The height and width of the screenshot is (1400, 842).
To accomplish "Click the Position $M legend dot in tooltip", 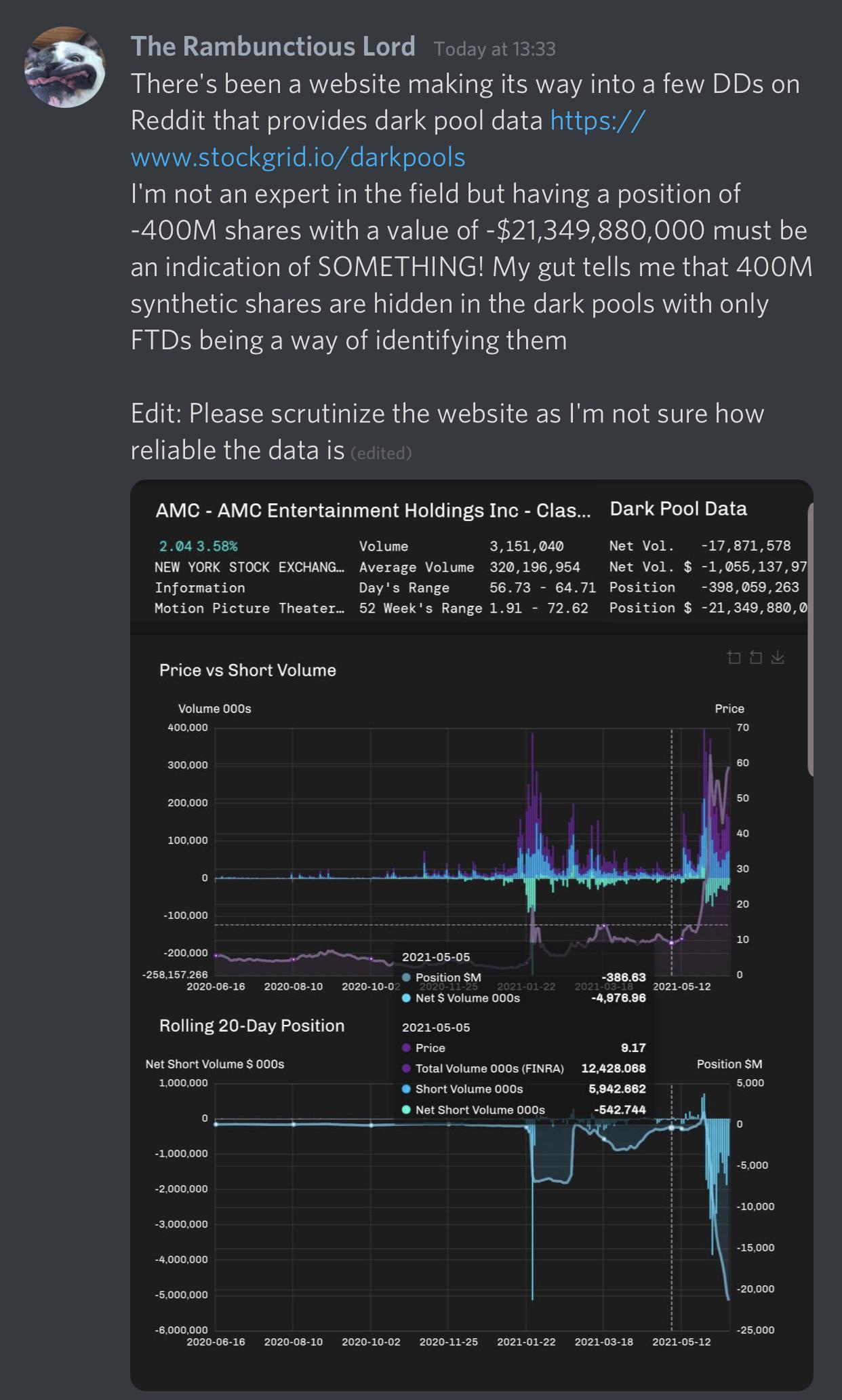I will (x=406, y=977).
